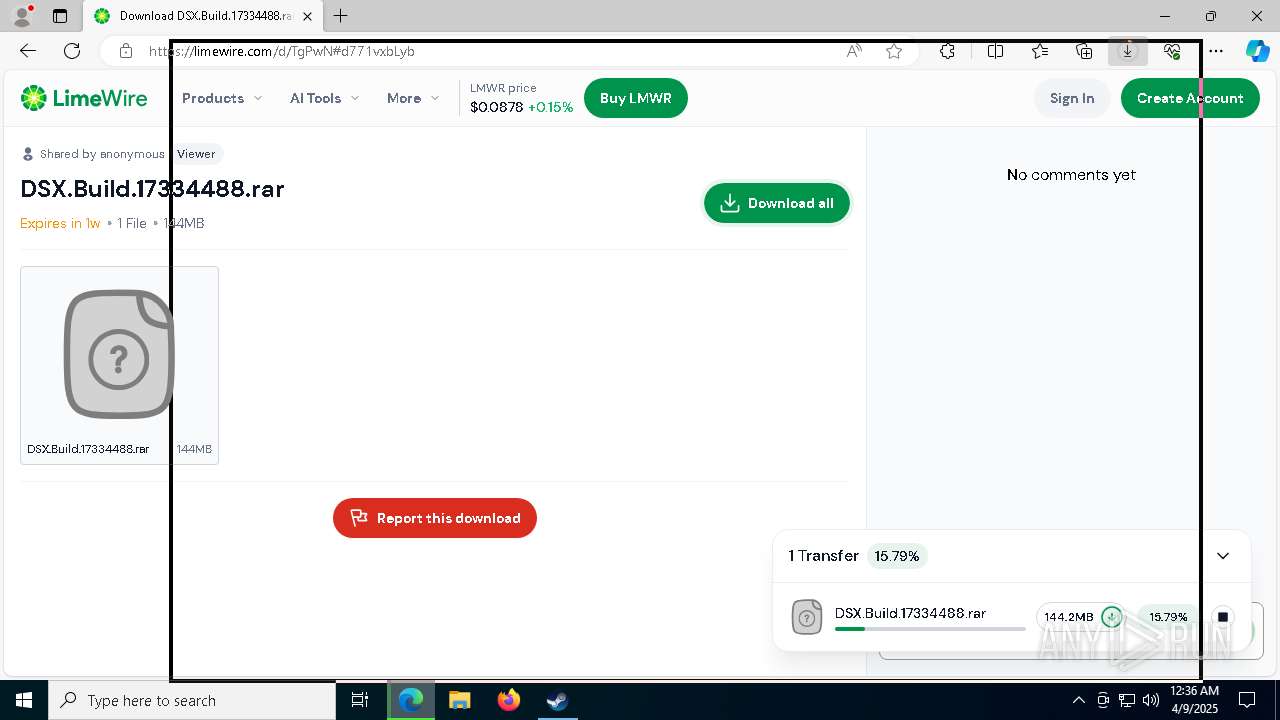The image size is (1280, 720).
Task: Open the notification center
Action: pos(1247,700)
